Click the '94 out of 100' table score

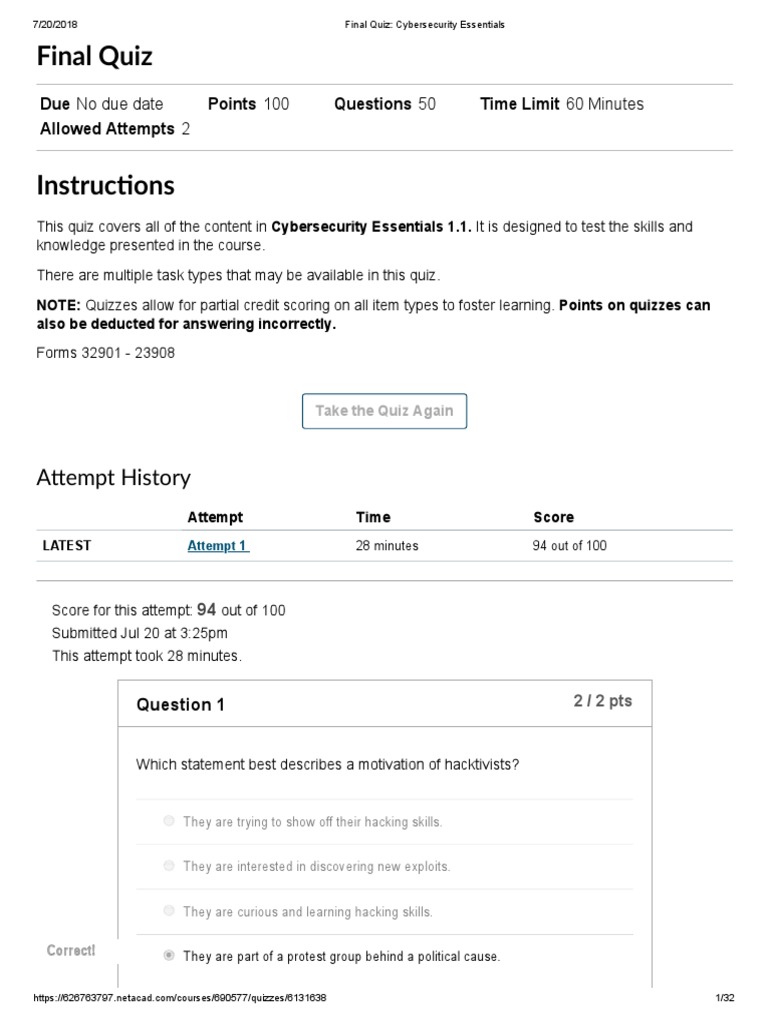(570, 546)
